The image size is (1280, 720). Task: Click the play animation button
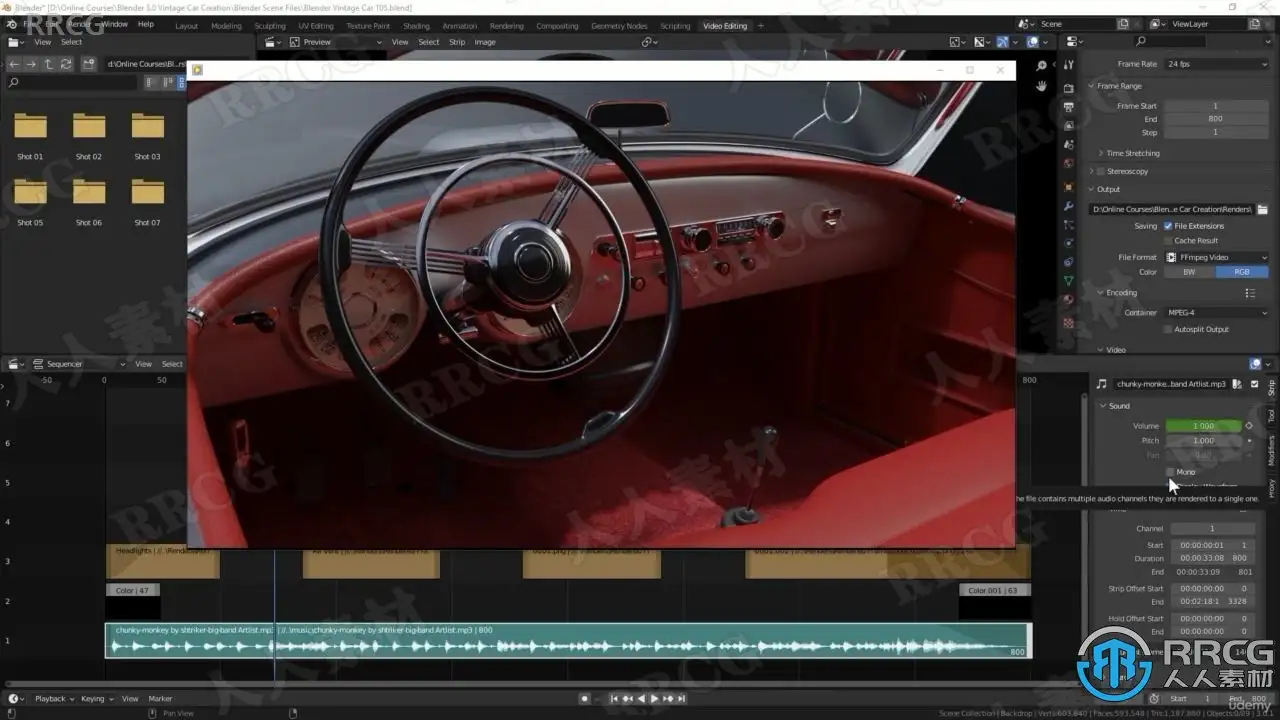click(x=654, y=699)
